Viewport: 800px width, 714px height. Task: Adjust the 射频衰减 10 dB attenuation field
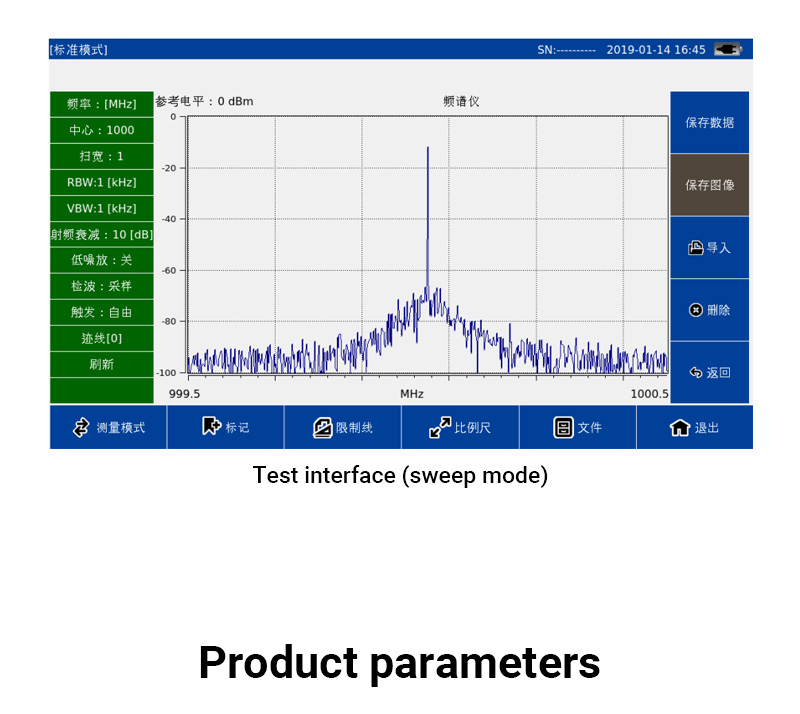pos(101,234)
